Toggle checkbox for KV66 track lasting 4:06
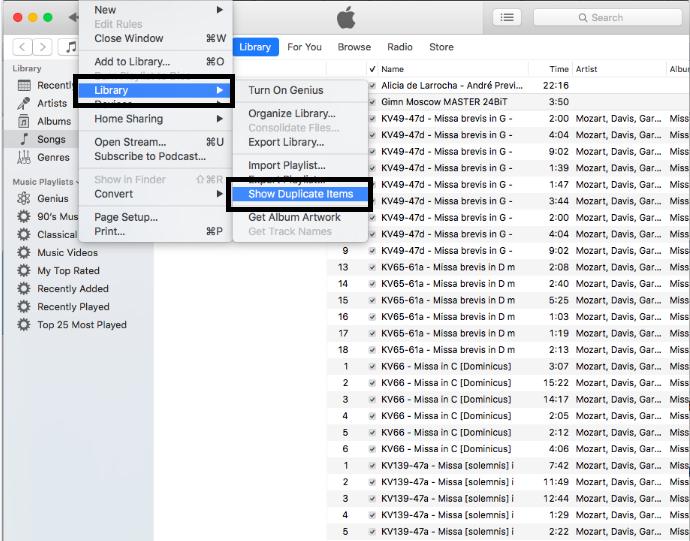 click(372, 449)
